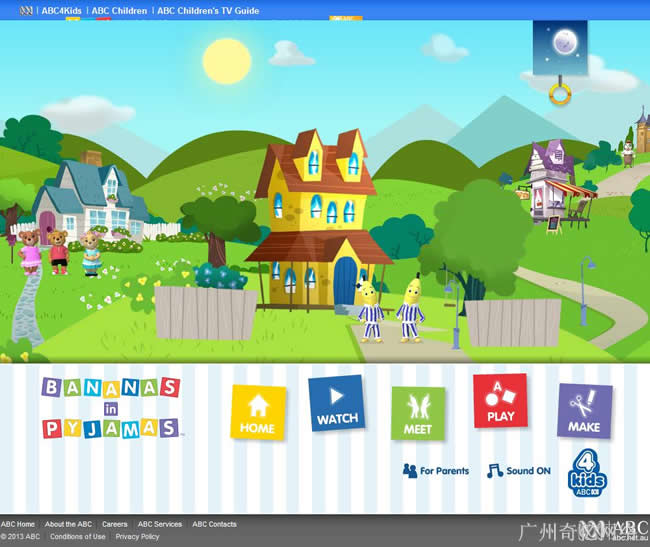Open ABC Children's TV Guide
650x547 pixels.
pos(208,11)
